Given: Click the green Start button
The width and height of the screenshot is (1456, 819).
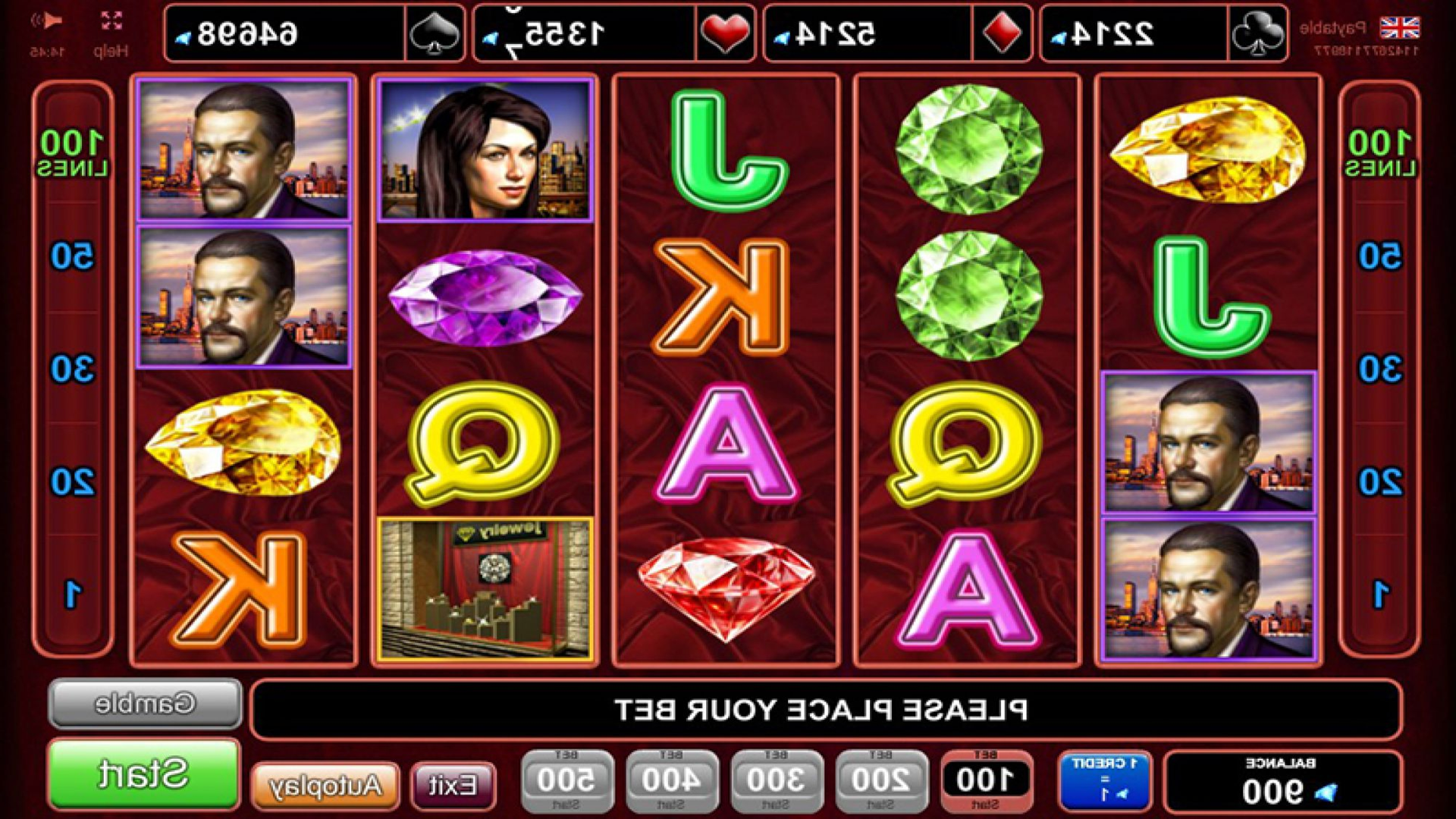Looking at the screenshot, I should 143,774.
